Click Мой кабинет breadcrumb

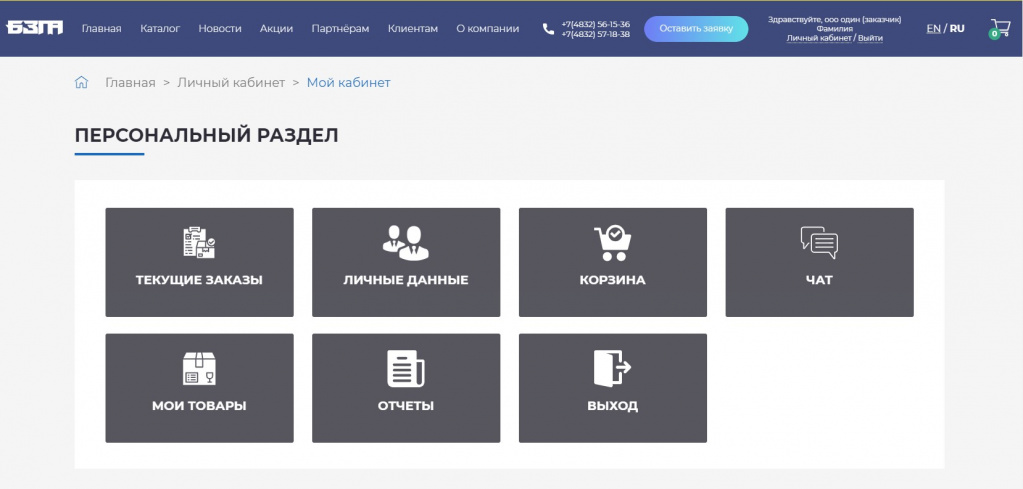348,83
